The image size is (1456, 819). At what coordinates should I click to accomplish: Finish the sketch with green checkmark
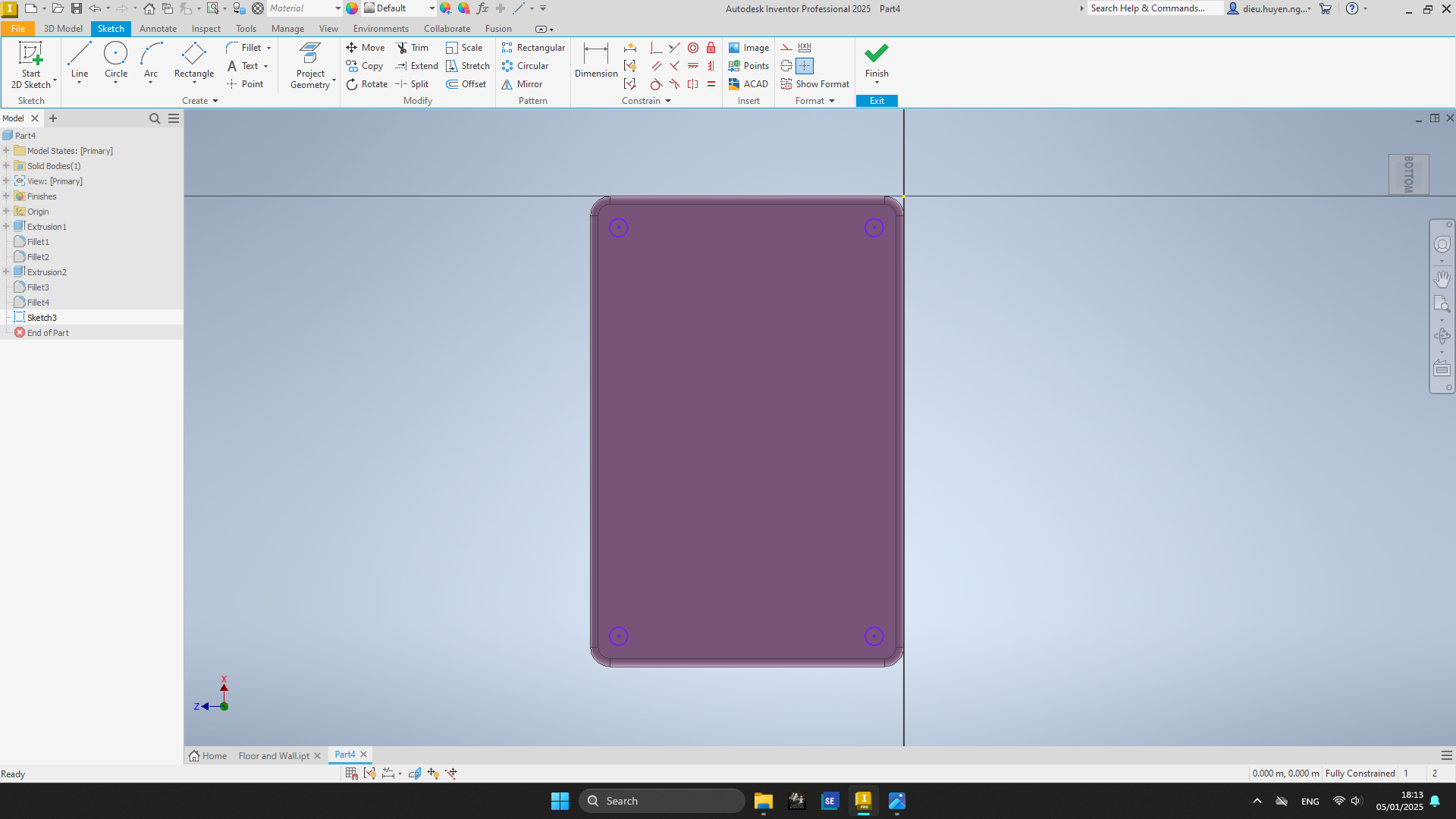[877, 61]
